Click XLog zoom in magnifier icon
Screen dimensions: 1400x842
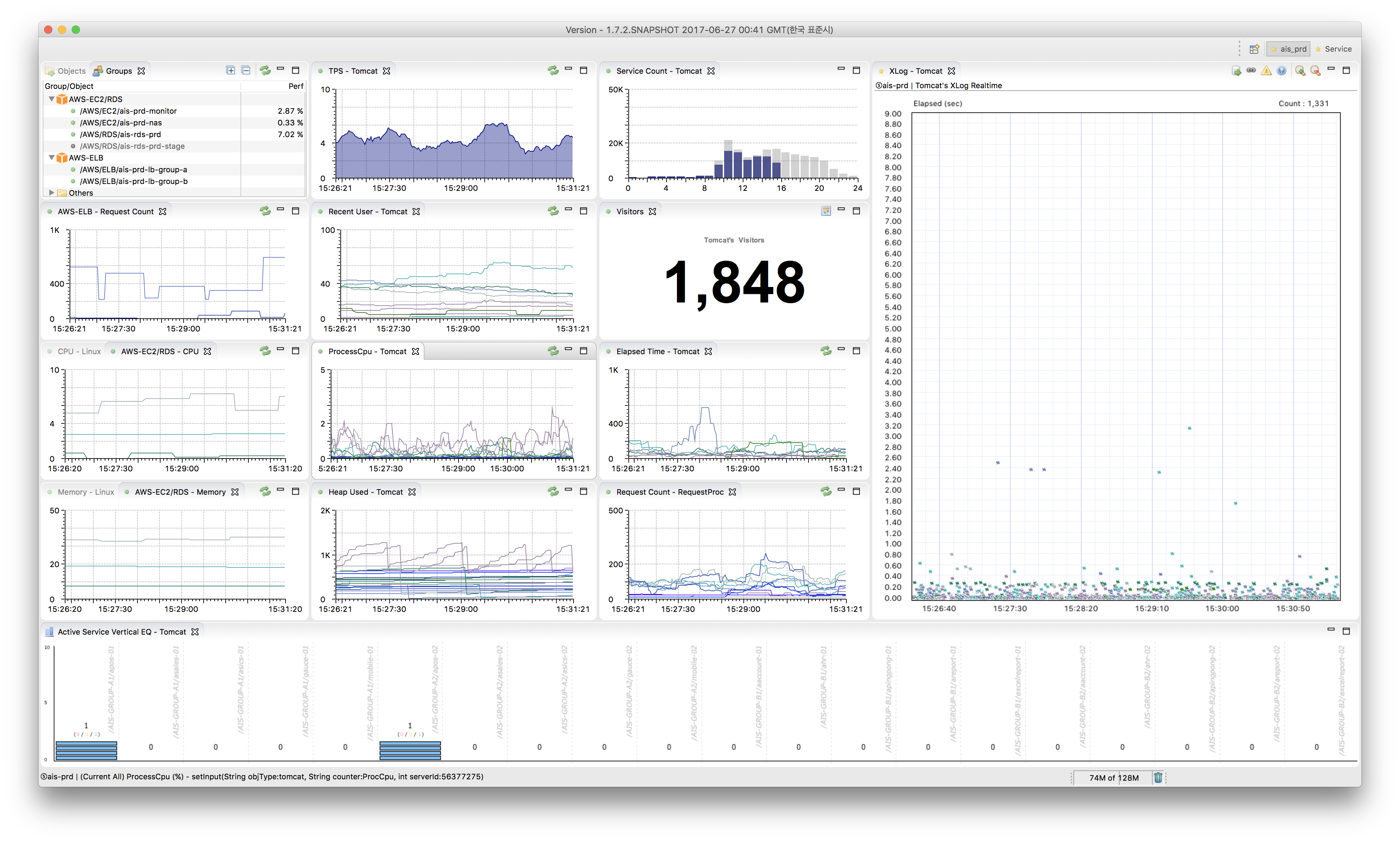point(1300,71)
